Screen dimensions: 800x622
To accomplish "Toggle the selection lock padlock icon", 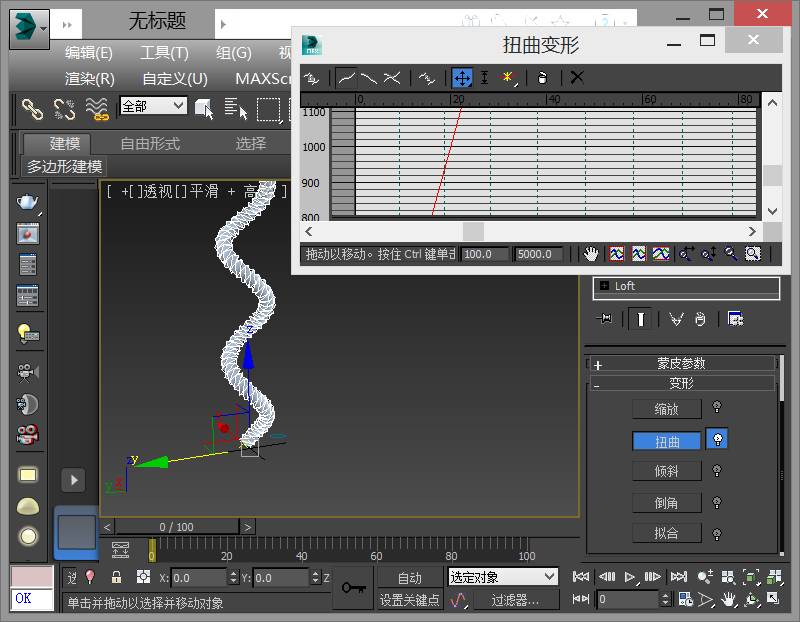I will coord(116,577).
